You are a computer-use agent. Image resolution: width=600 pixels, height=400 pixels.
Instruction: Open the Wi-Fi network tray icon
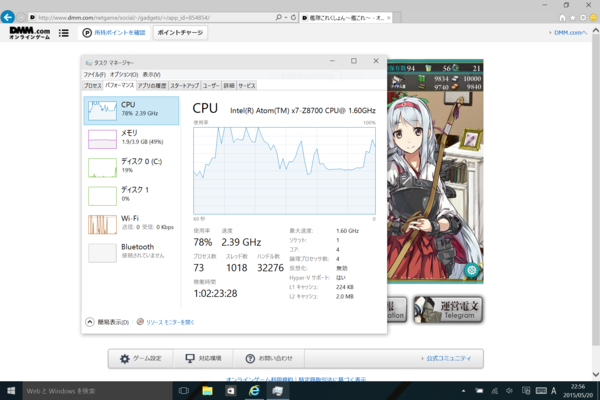coord(495,391)
